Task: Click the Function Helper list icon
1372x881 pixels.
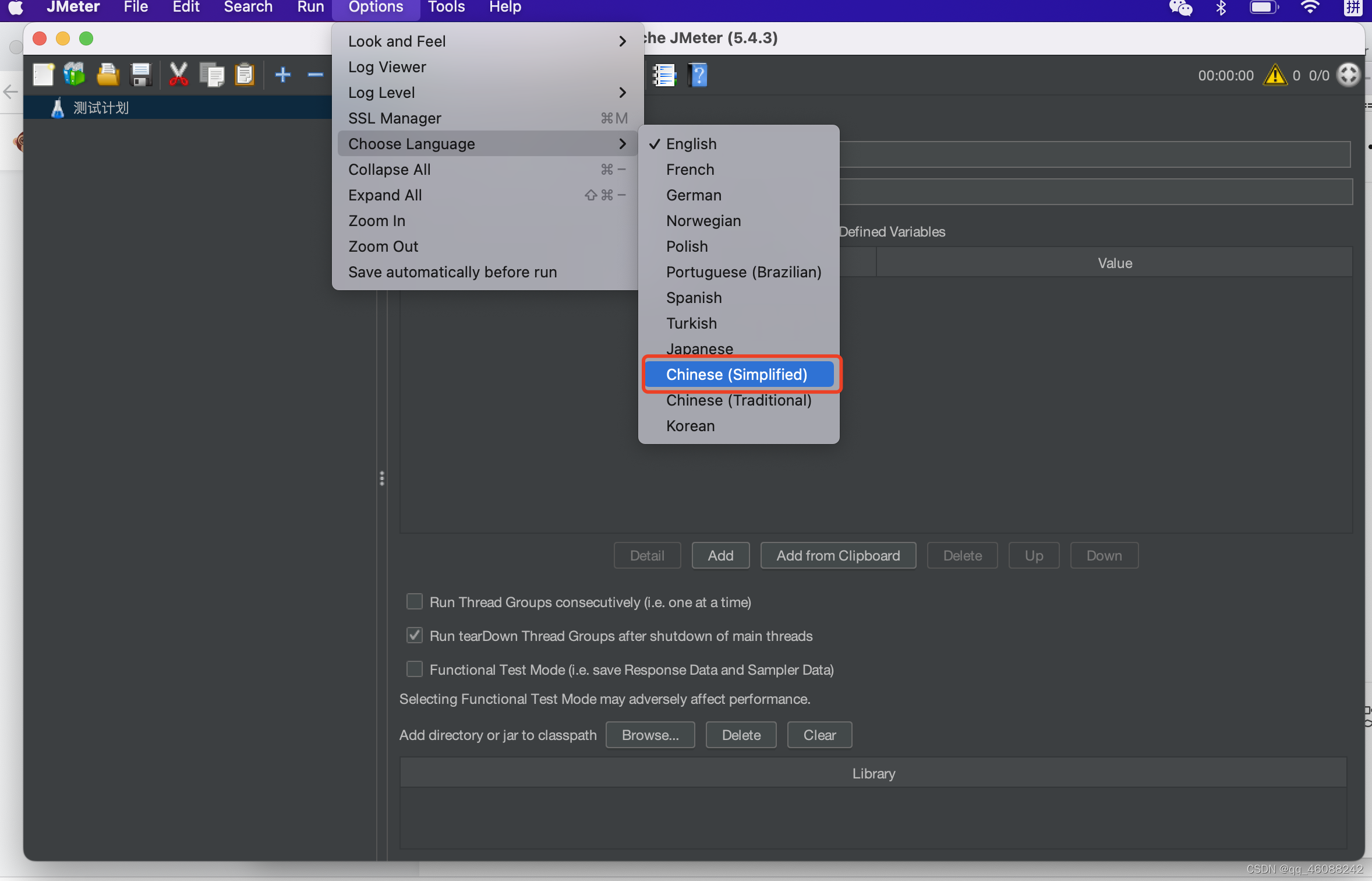Action: click(664, 75)
